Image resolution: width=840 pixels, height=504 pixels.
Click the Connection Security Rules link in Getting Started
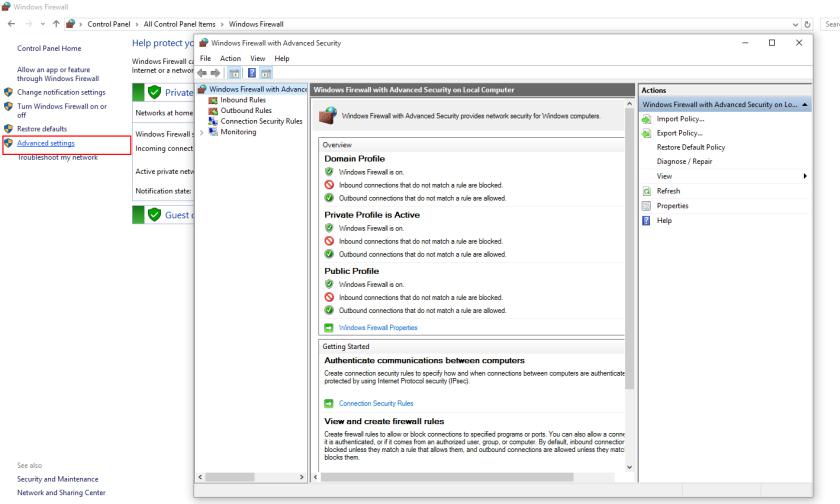point(376,403)
